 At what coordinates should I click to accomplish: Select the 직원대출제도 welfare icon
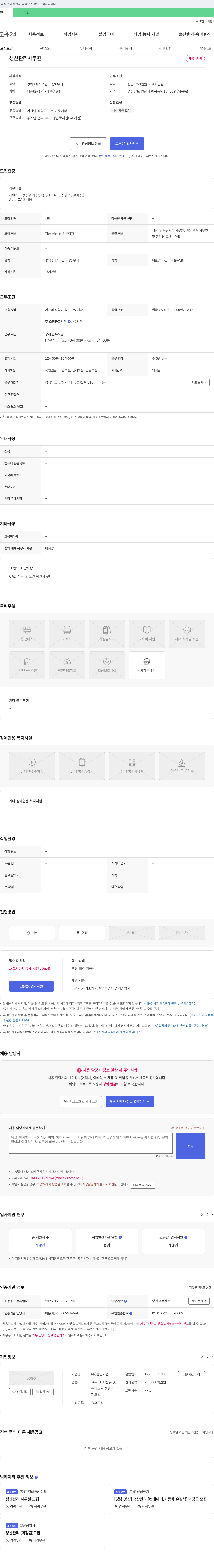67,665
